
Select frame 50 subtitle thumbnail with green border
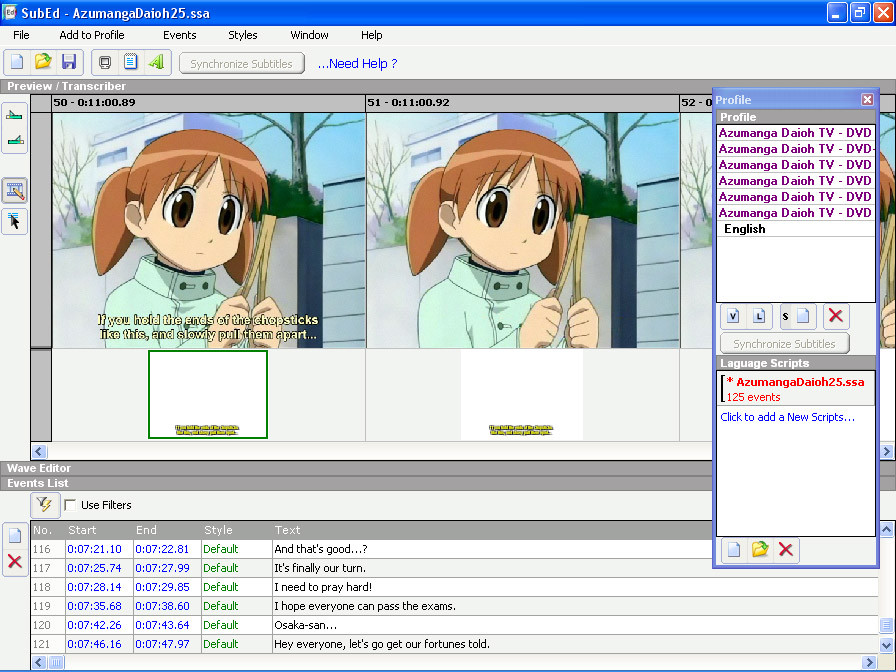click(208, 395)
